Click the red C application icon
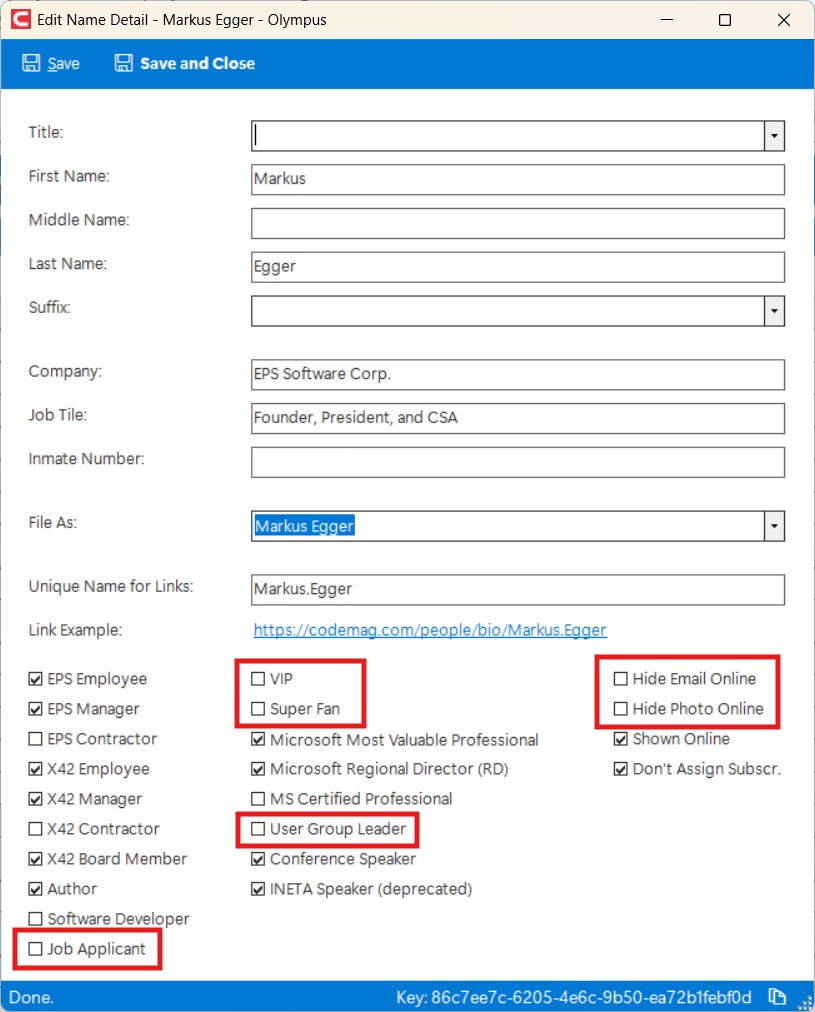The image size is (815, 1012). (x=20, y=19)
